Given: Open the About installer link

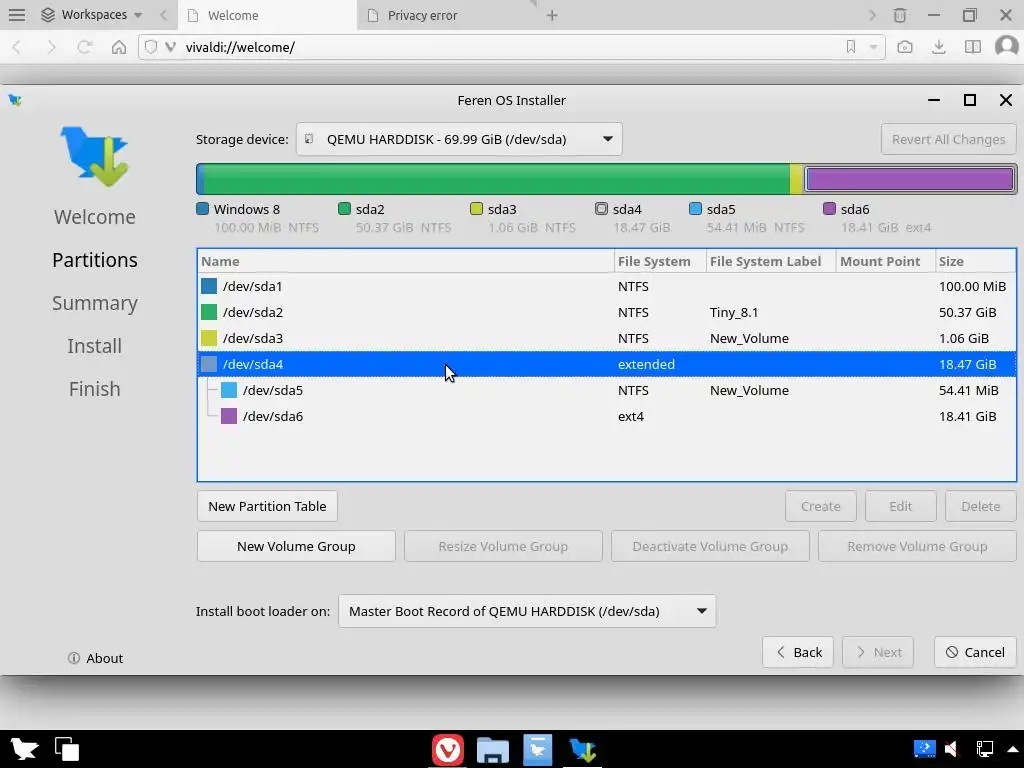Looking at the screenshot, I should 95,658.
